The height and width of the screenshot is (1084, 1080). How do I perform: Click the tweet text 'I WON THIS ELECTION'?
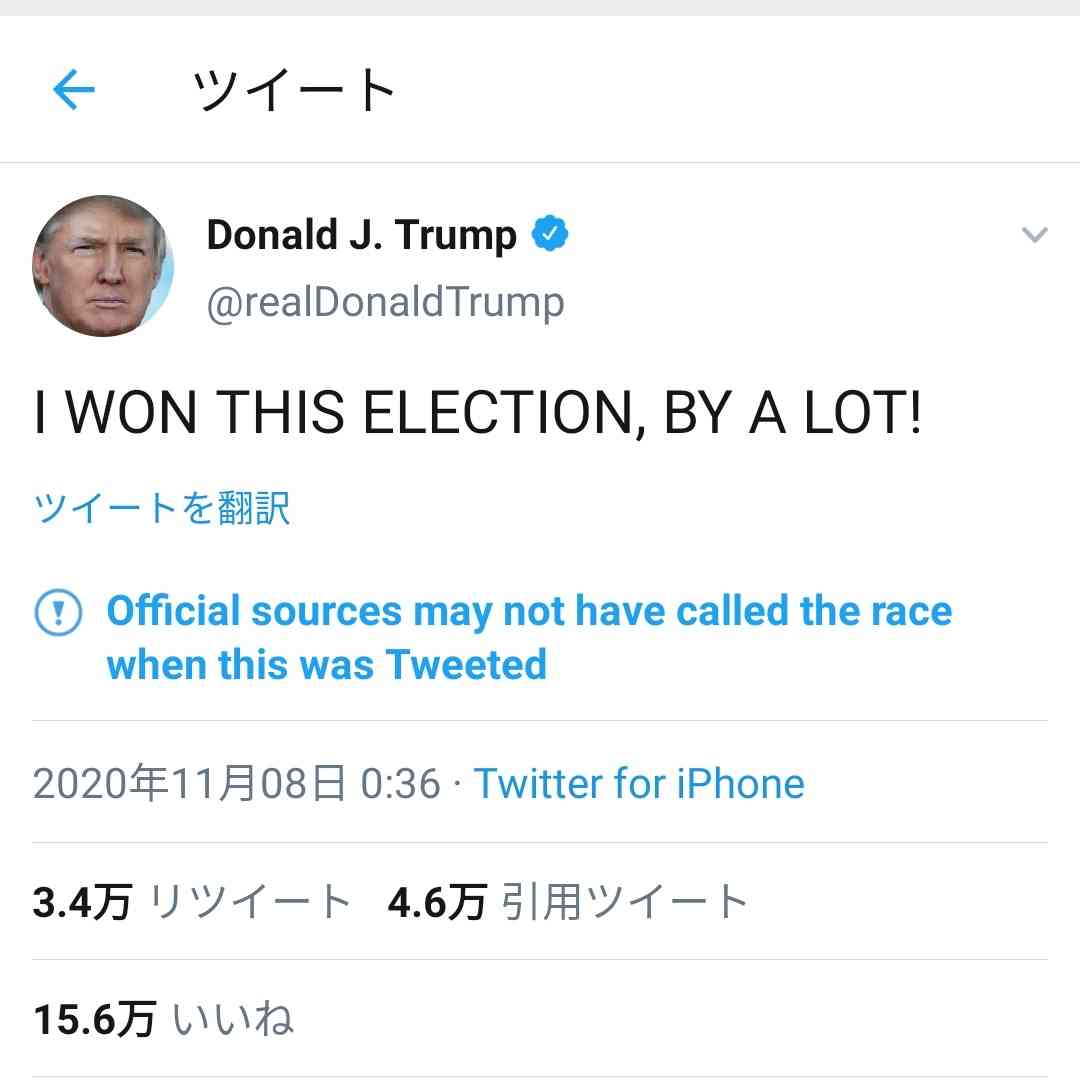click(478, 413)
